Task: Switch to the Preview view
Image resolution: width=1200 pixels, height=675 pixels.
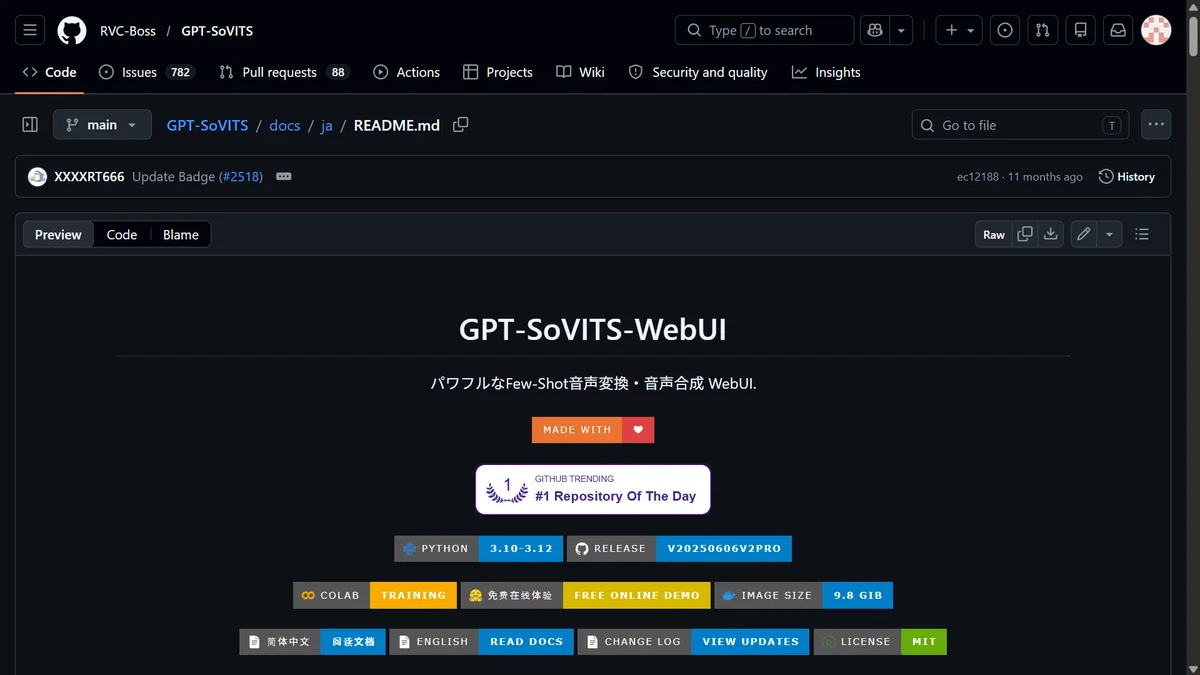Action: [x=58, y=235]
